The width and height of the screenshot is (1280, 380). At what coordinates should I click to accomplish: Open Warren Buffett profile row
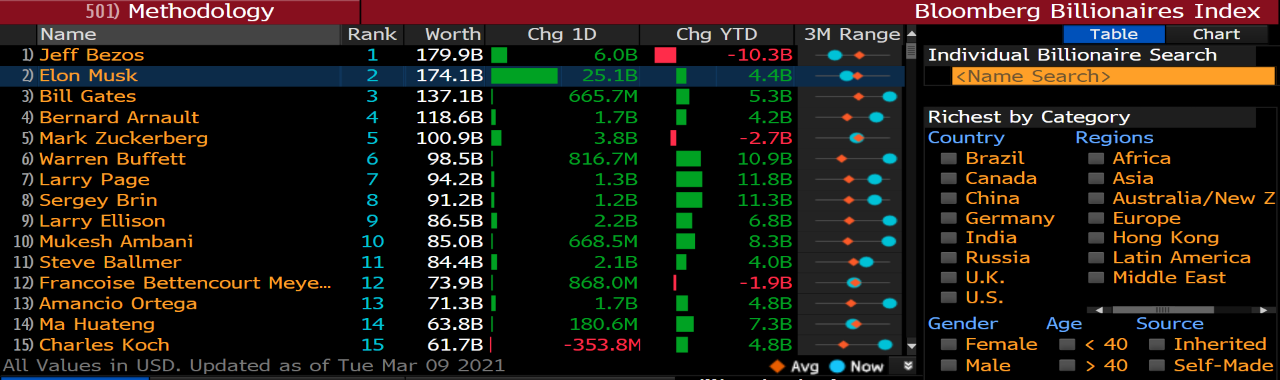point(452,159)
